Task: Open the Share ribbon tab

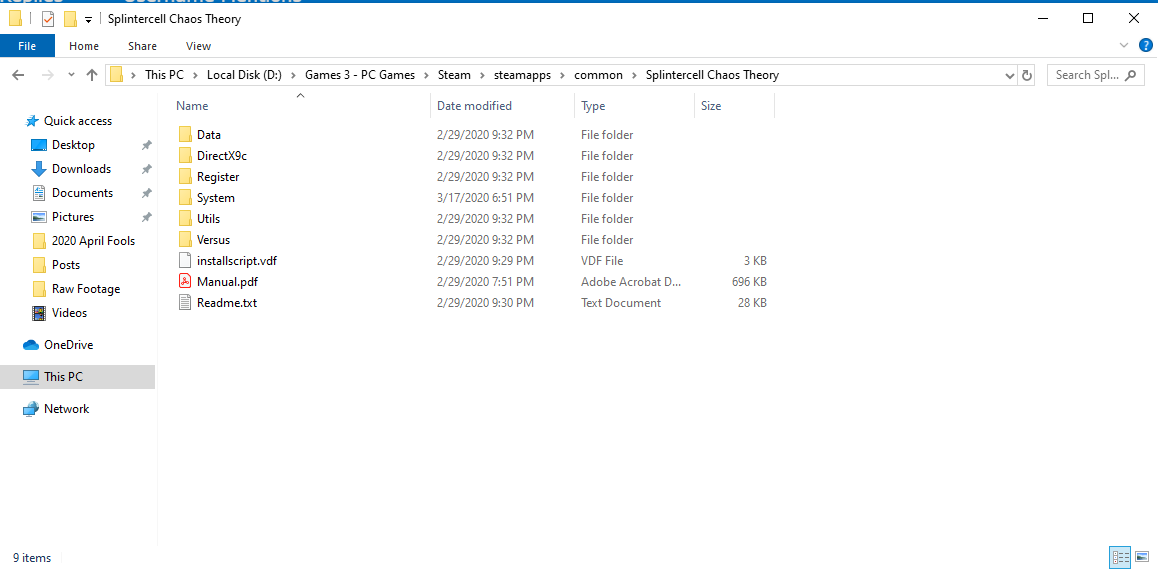Action: [x=142, y=46]
